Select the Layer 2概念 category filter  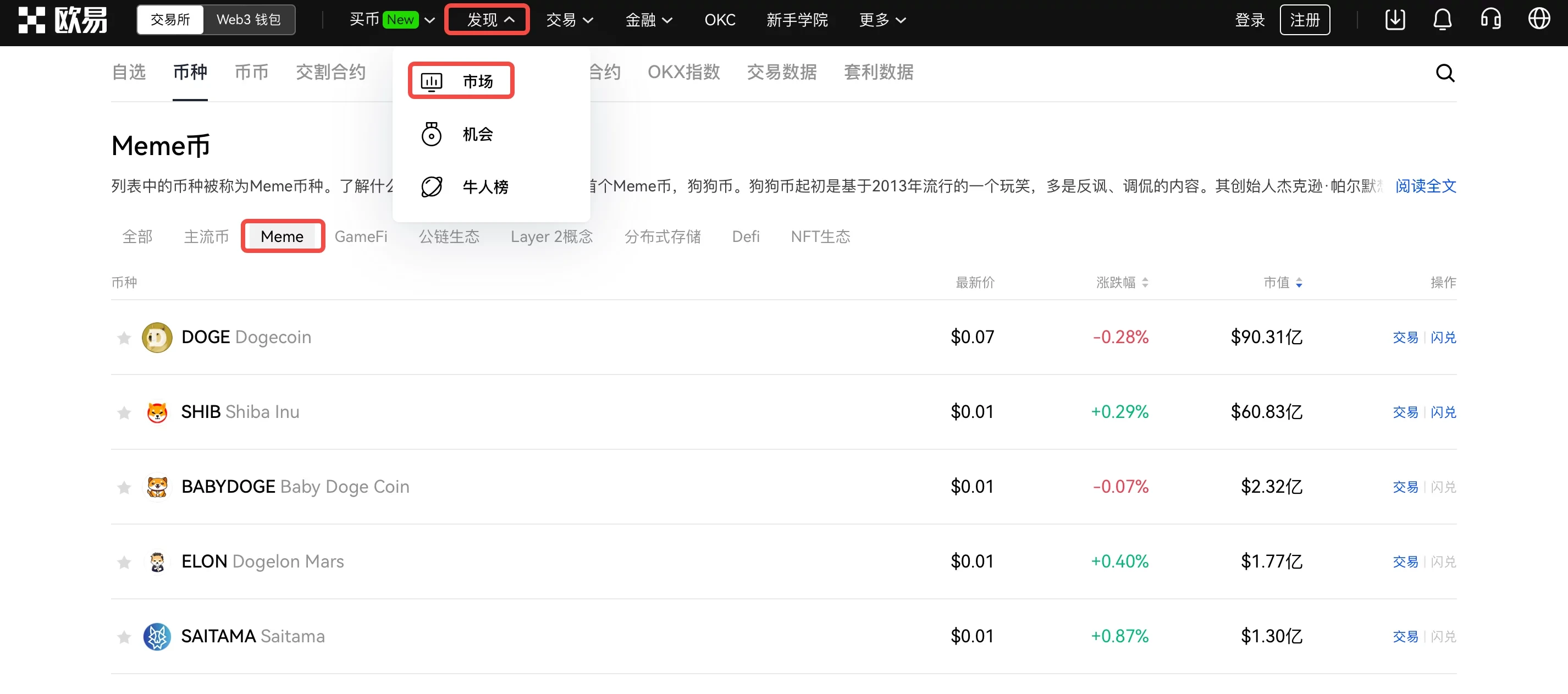pos(551,236)
